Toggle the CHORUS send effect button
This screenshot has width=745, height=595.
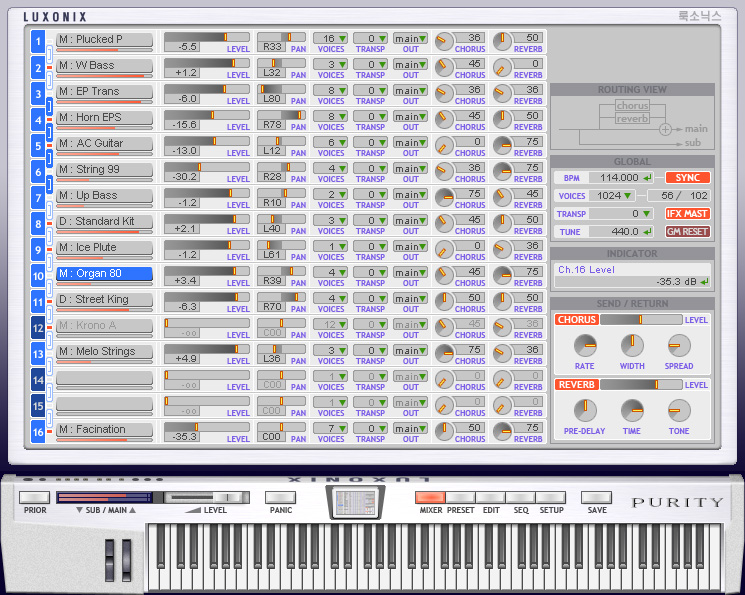577,319
